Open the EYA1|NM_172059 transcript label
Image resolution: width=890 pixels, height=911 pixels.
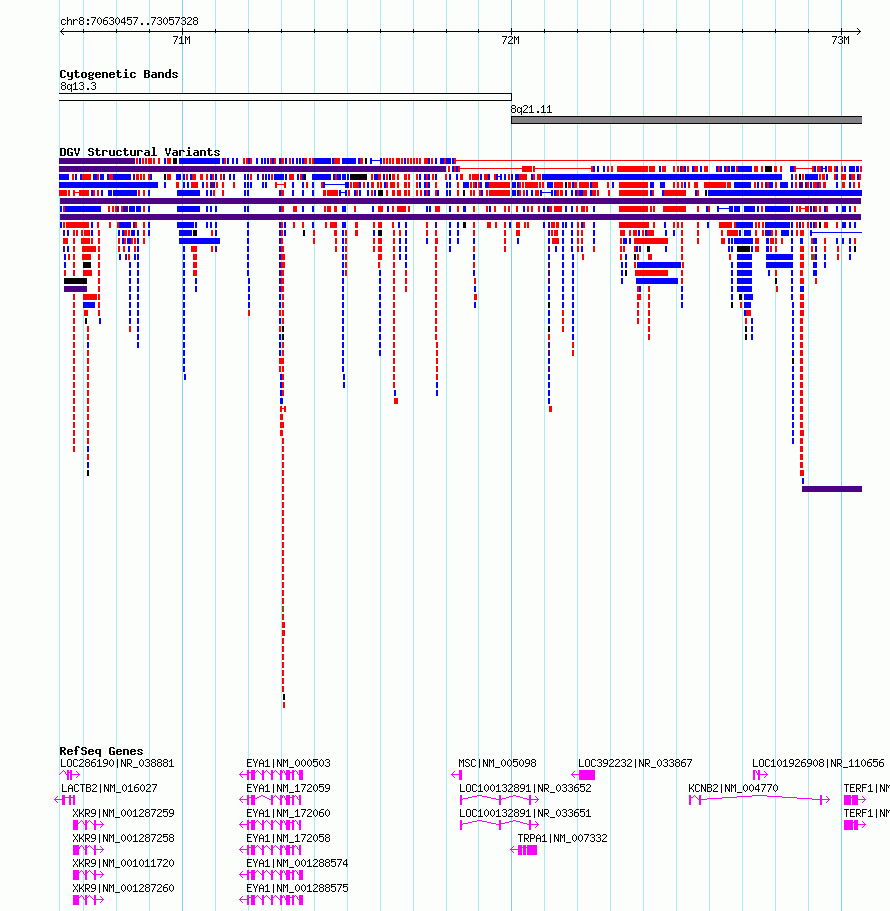[288, 788]
